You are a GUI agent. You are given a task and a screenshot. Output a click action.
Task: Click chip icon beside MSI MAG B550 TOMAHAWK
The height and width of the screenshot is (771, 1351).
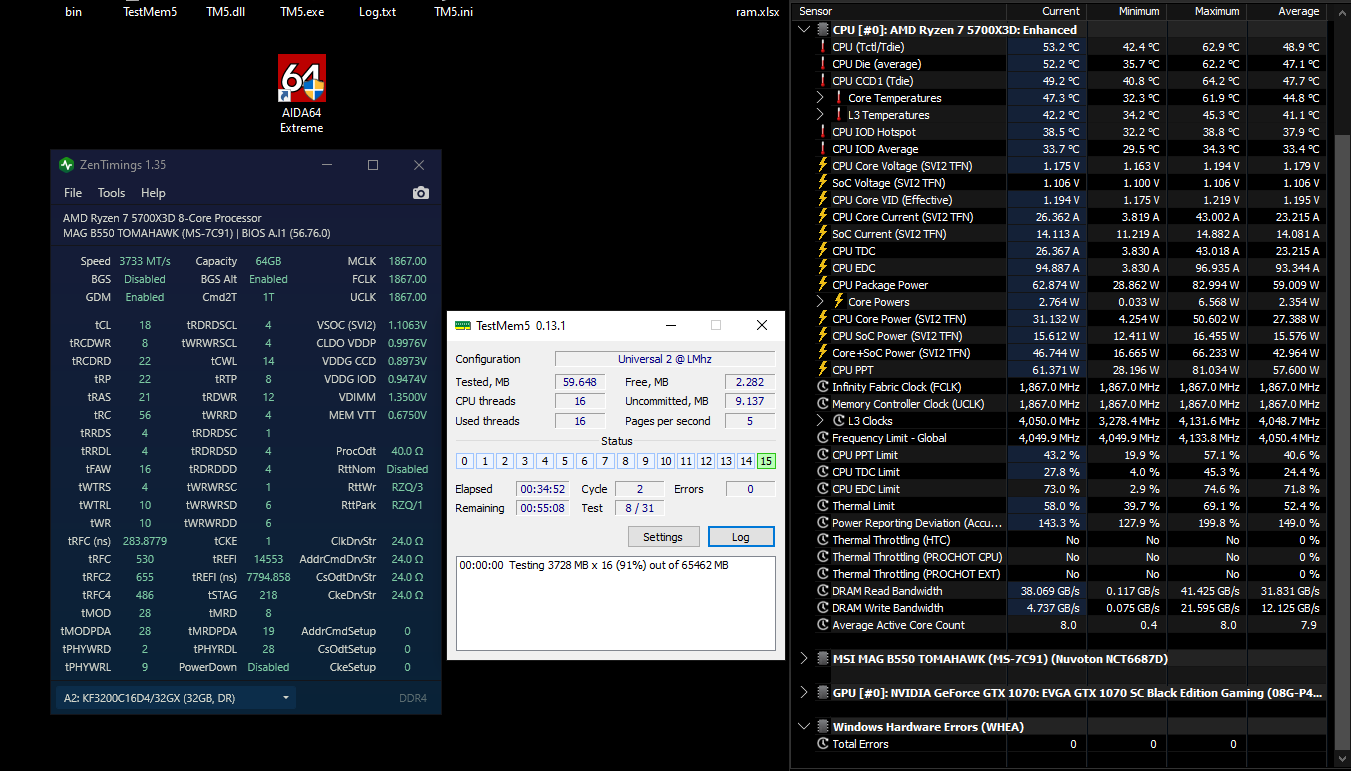point(823,659)
